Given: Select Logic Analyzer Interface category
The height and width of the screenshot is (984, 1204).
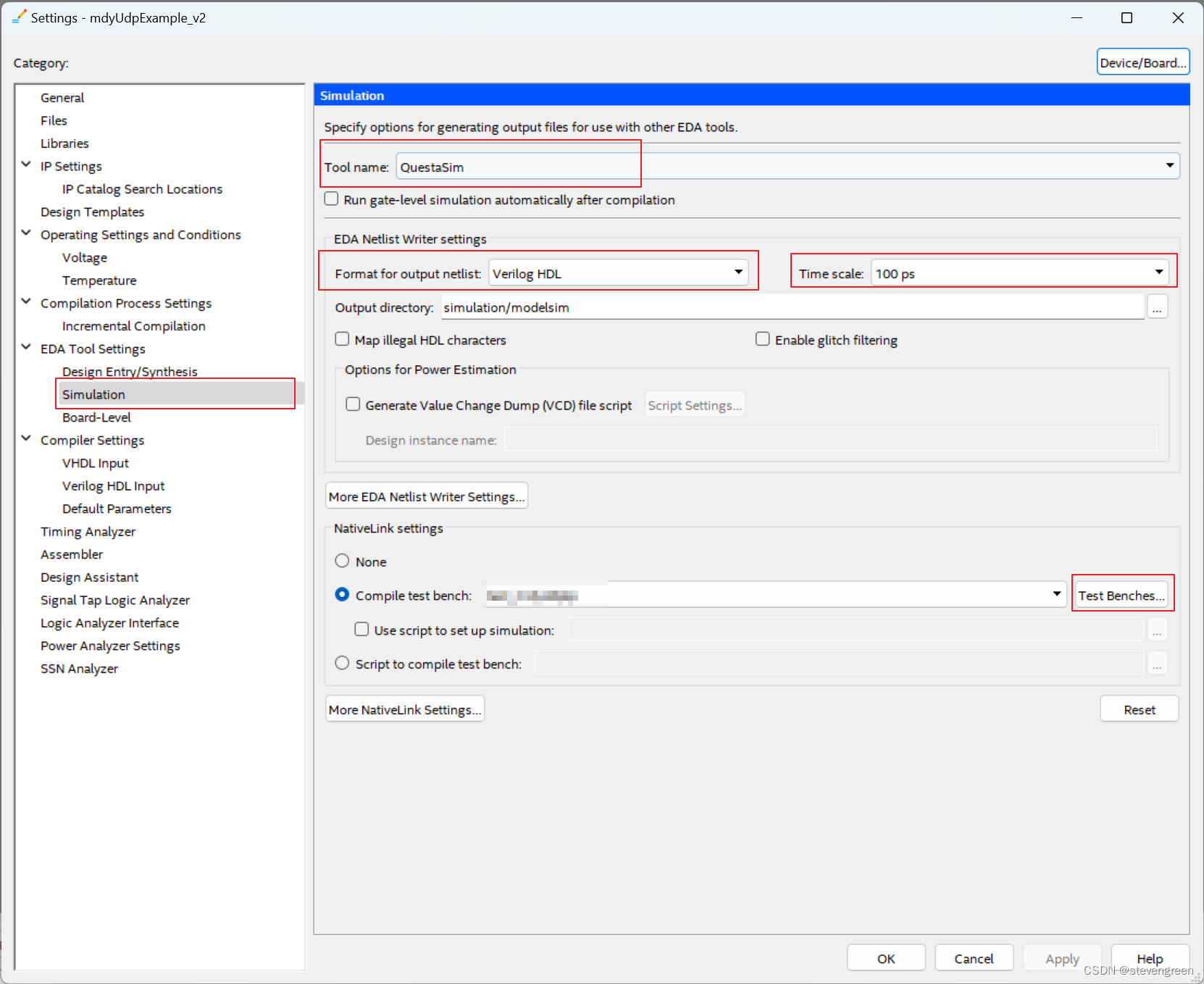Looking at the screenshot, I should tap(109, 622).
